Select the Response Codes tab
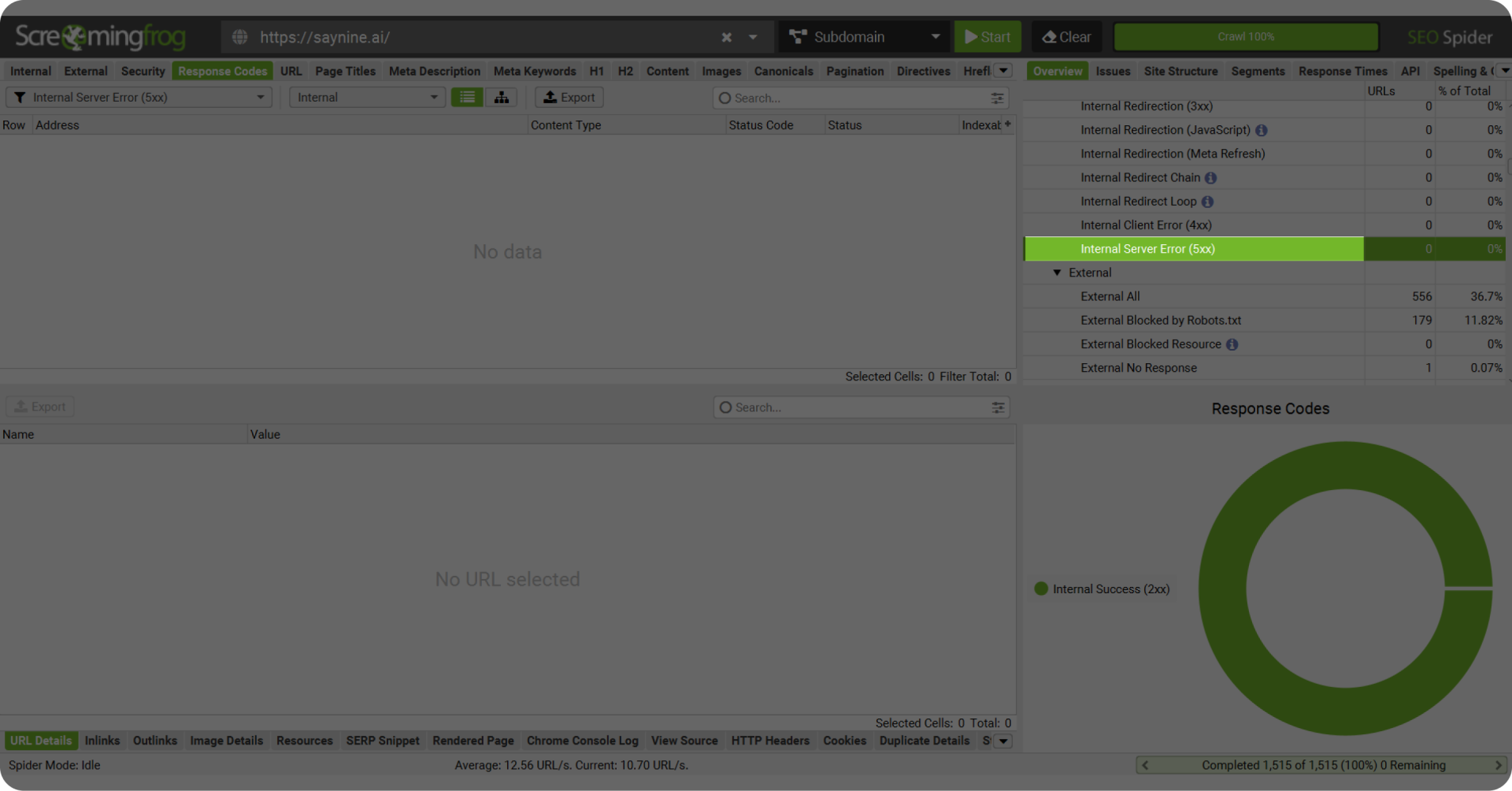The height and width of the screenshot is (791, 1512). click(222, 71)
